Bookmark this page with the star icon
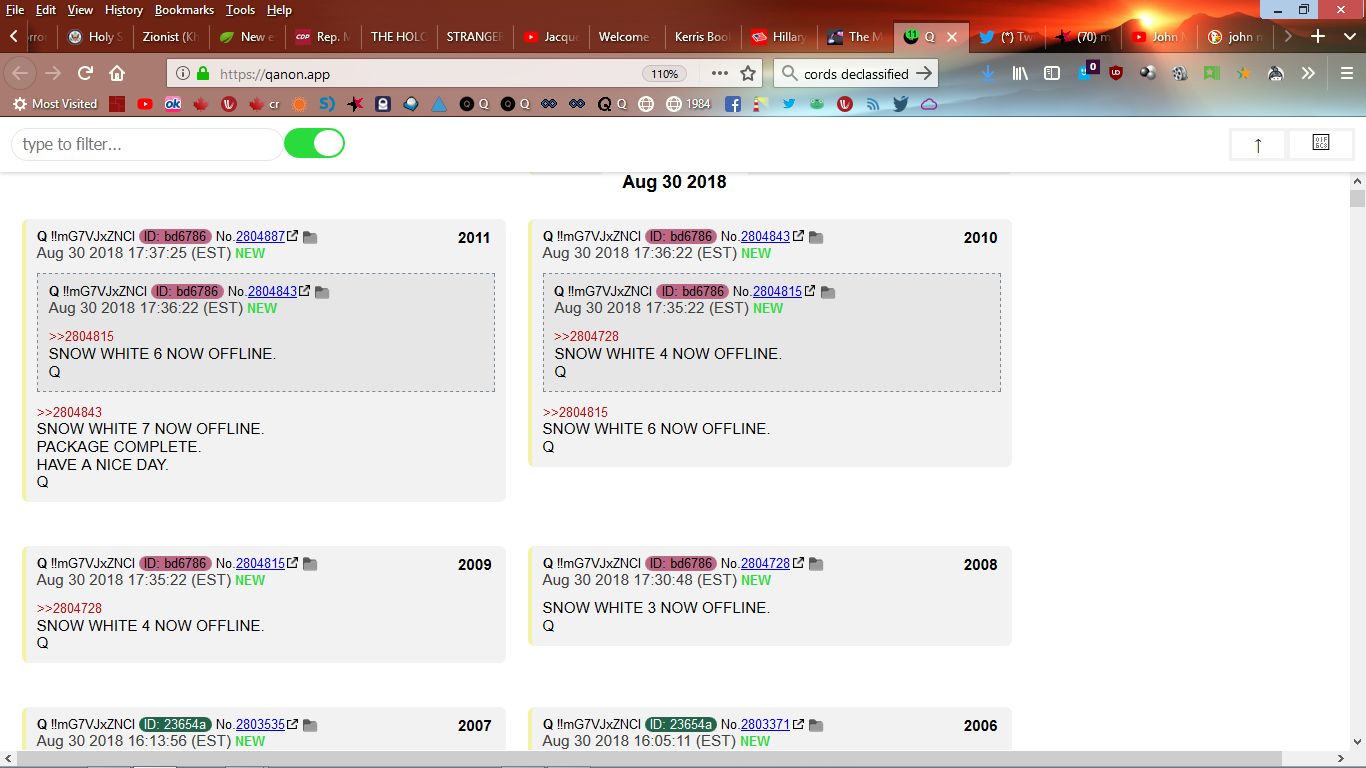This screenshot has height=768, width=1366. pos(748,73)
